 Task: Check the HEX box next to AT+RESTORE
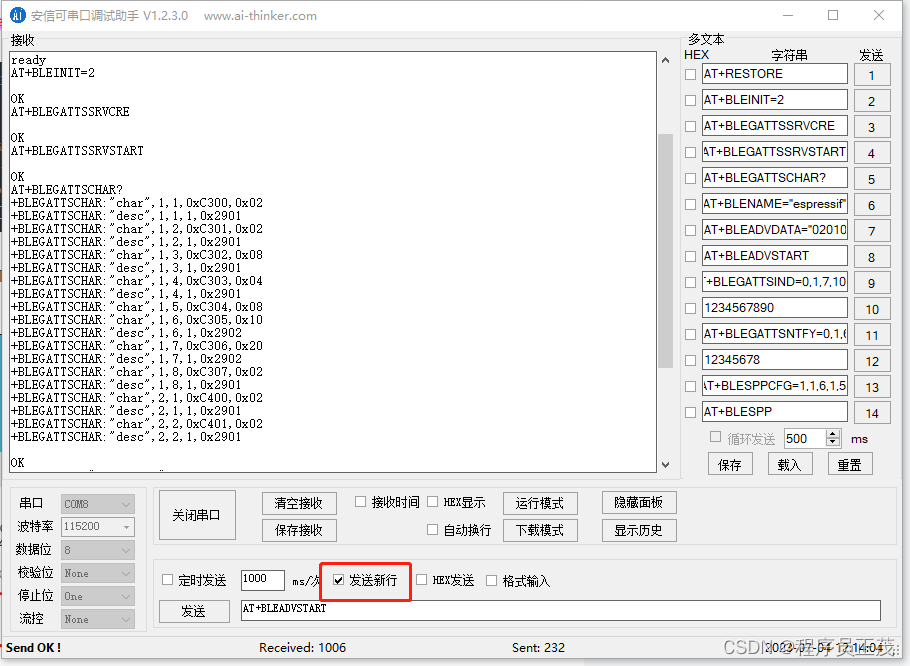[x=690, y=73]
